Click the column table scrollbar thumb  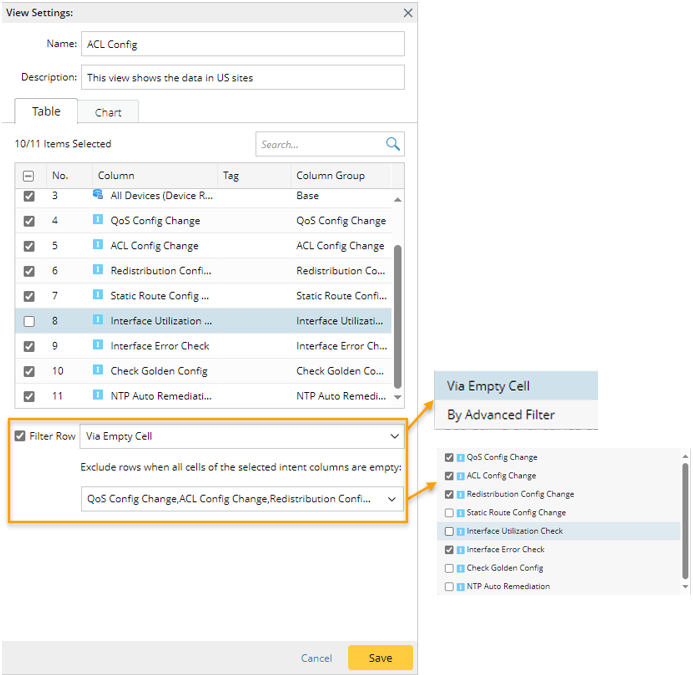(397, 317)
